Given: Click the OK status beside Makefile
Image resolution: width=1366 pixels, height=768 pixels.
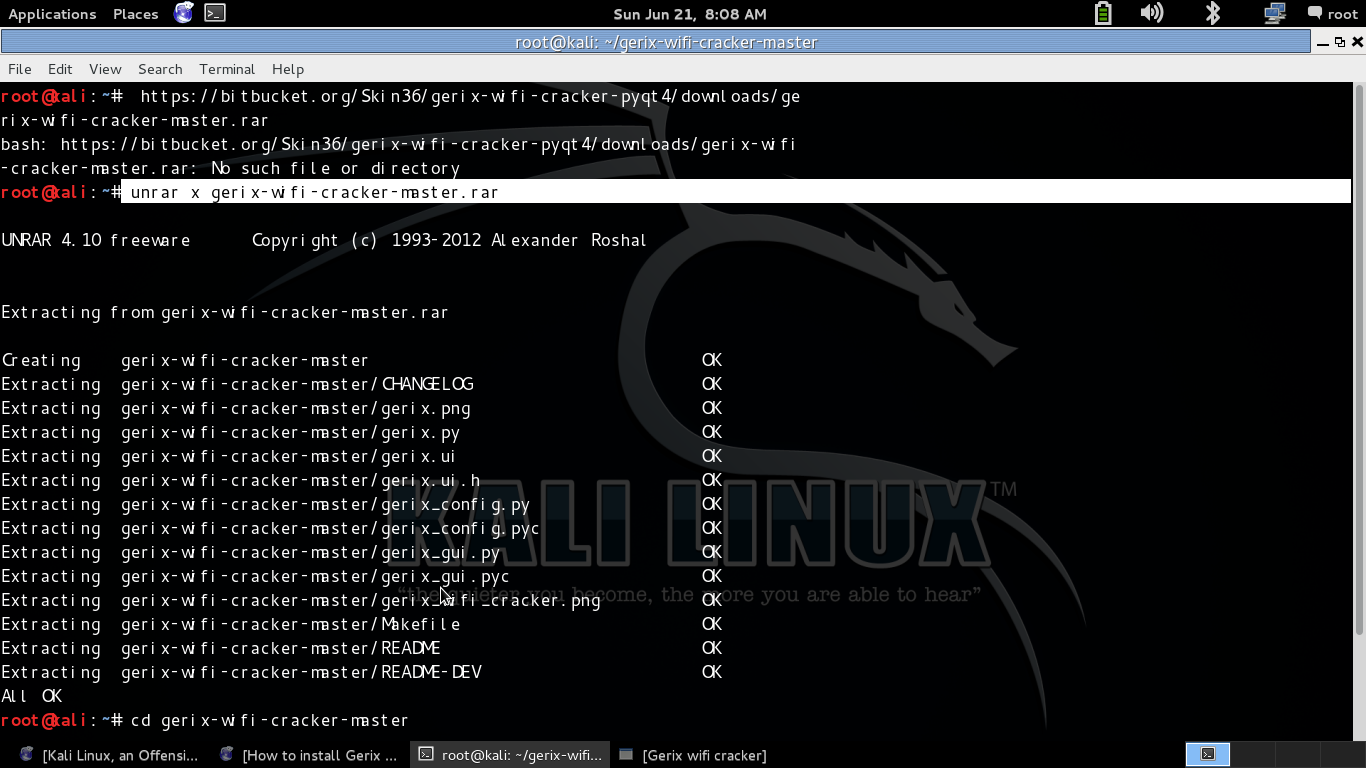Looking at the screenshot, I should 712,624.
